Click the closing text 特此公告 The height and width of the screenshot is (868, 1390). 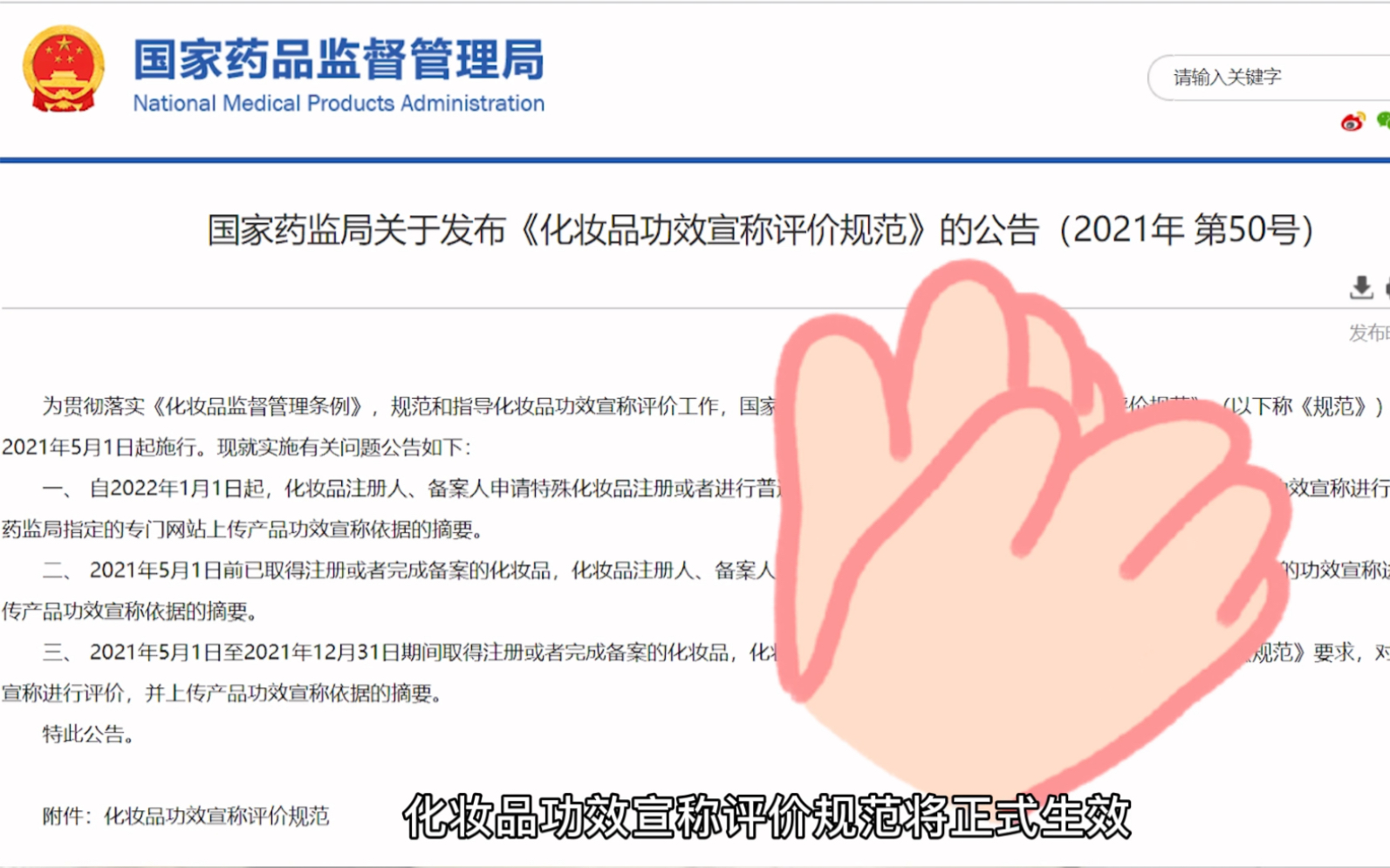[89, 735]
